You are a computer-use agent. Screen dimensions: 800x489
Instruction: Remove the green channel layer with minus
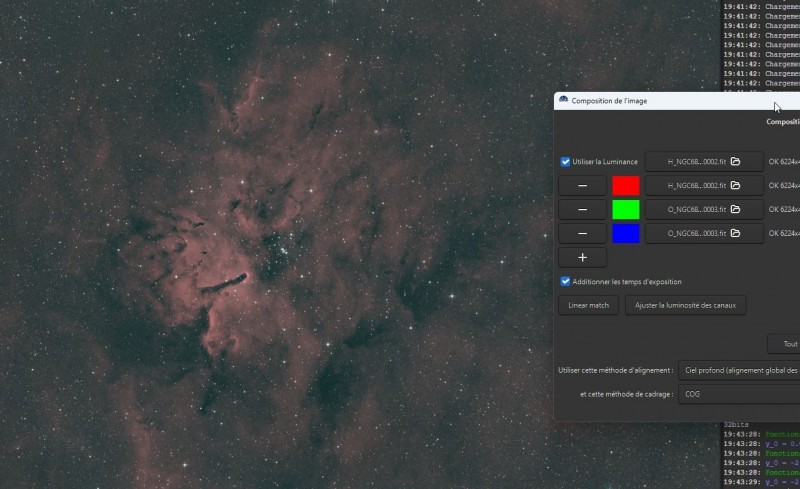pos(582,210)
